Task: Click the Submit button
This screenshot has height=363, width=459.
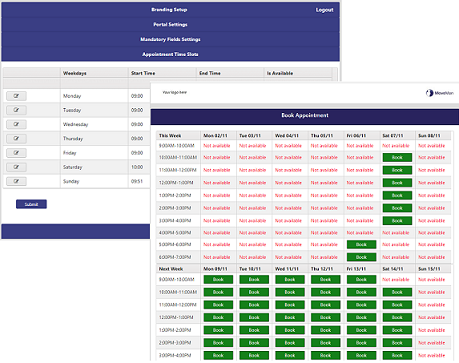Action: click(x=31, y=204)
